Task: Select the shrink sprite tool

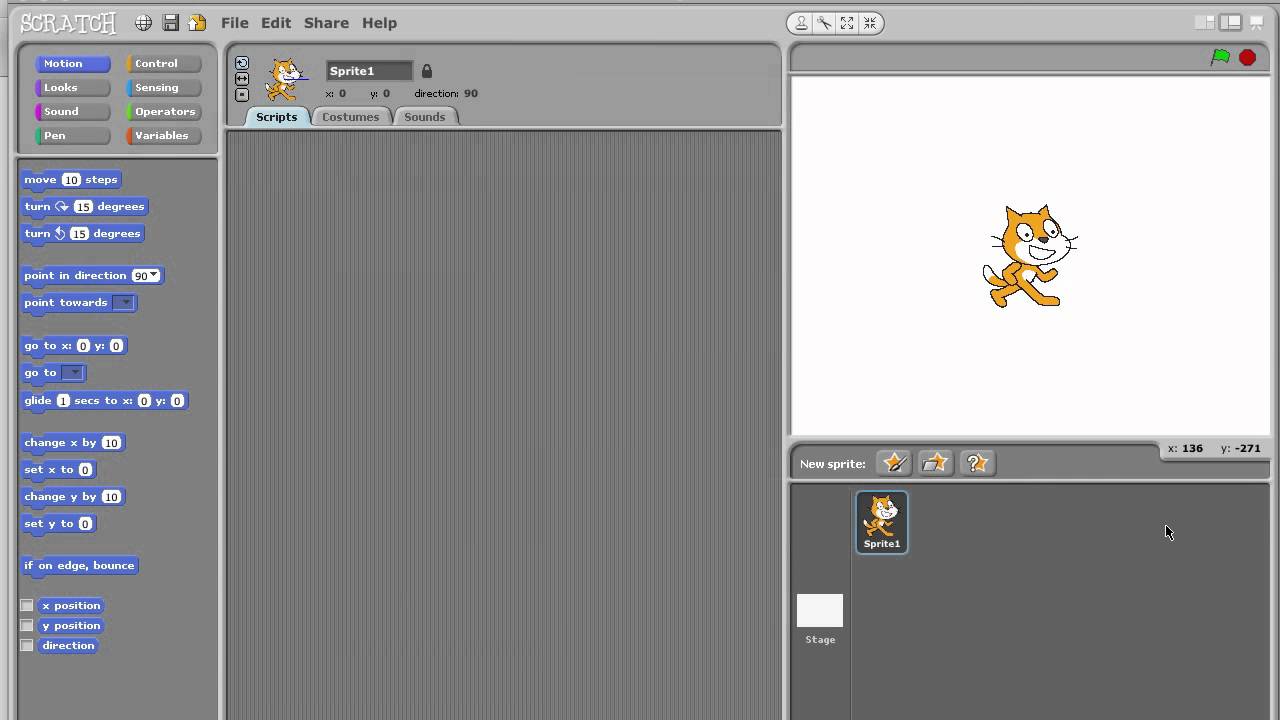Action: coord(870,23)
